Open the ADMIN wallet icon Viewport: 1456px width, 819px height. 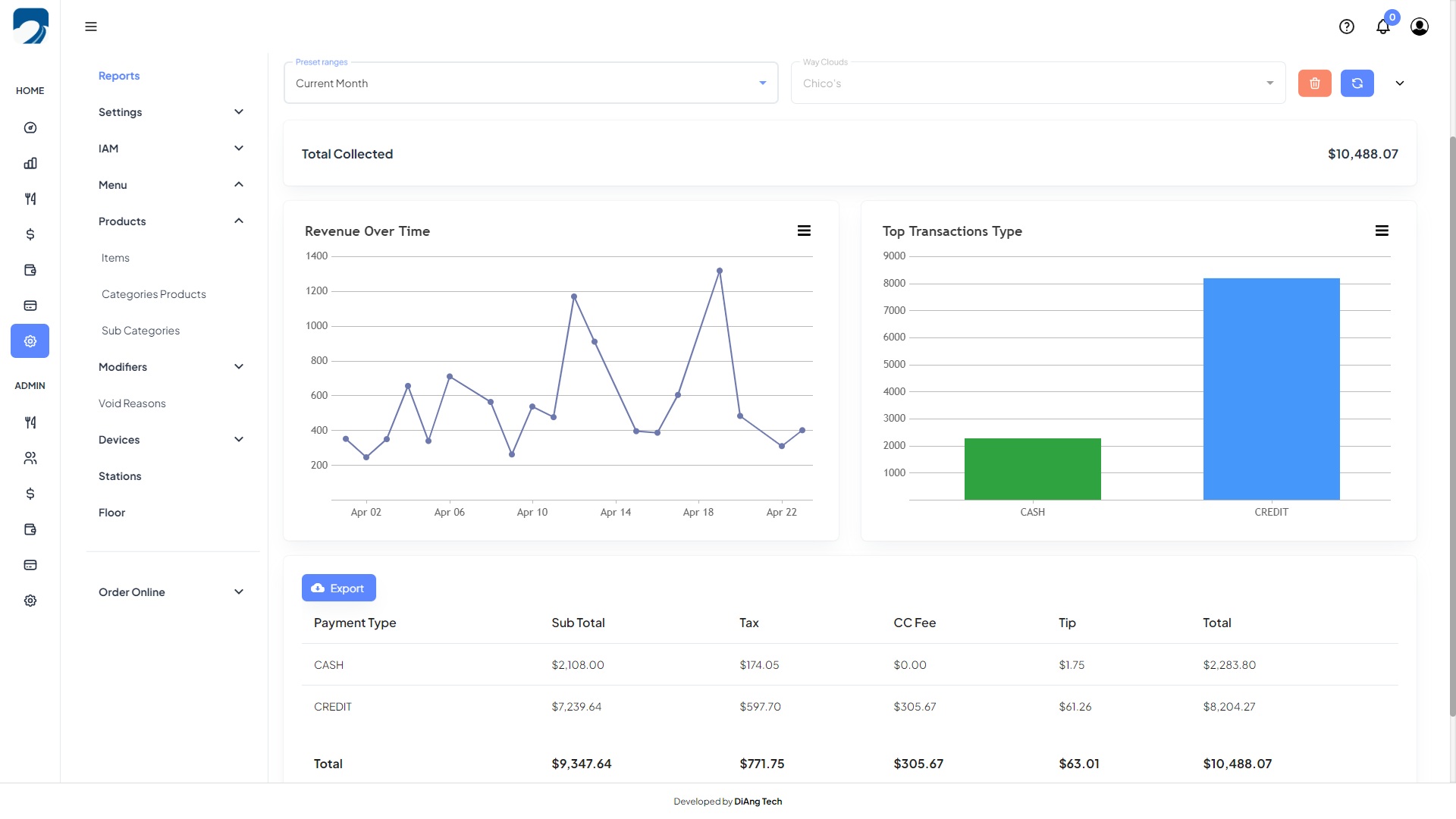(x=30, y=529)
